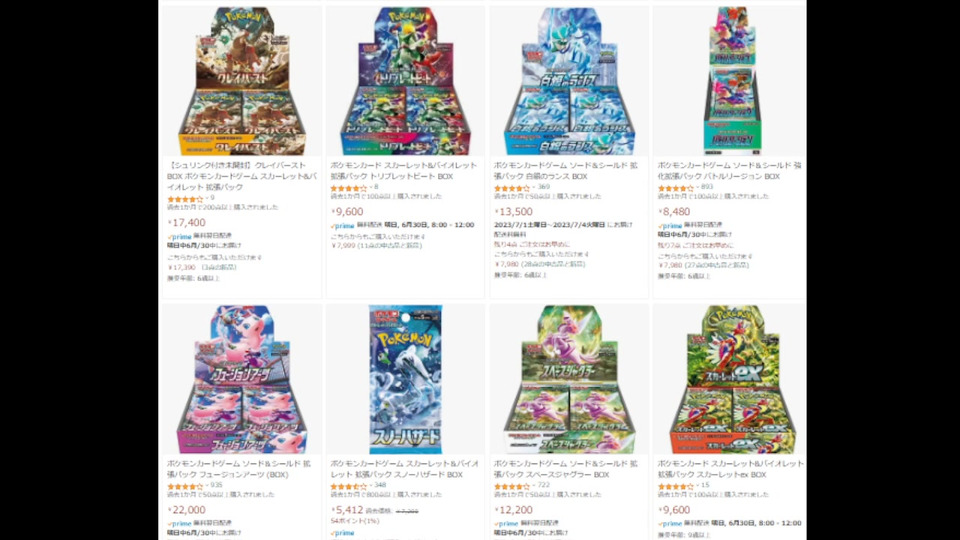Image resolution: width=960 pixels, height=540 pixels.
Task: Click the star rating of the 白銀のランス listing
Action: (x=512, y=188)
